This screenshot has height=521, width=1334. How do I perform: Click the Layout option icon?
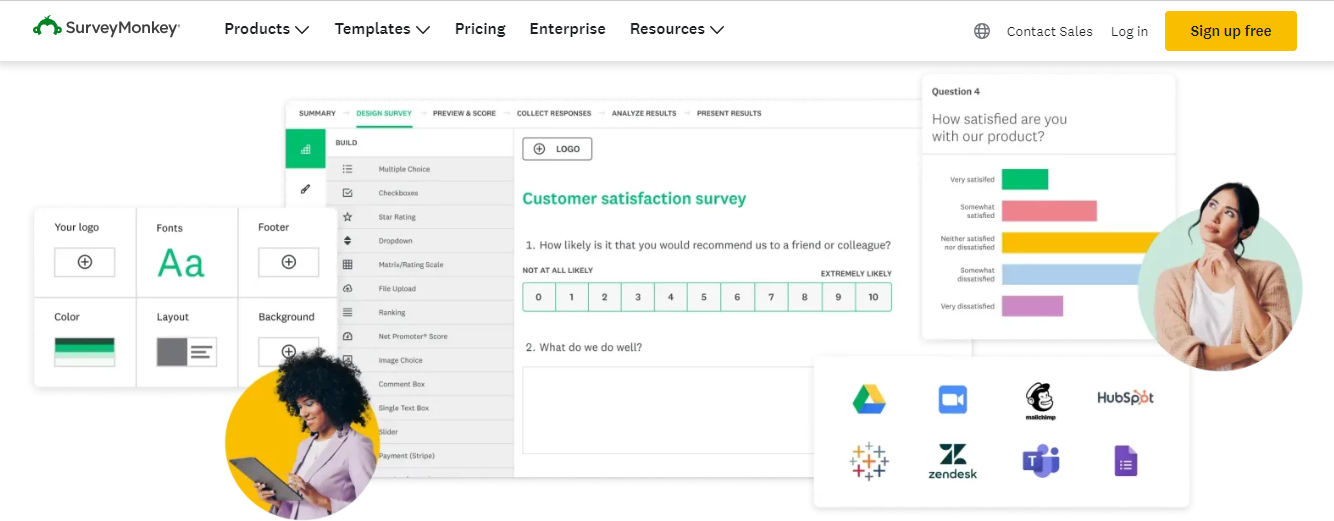click(187, 352)
